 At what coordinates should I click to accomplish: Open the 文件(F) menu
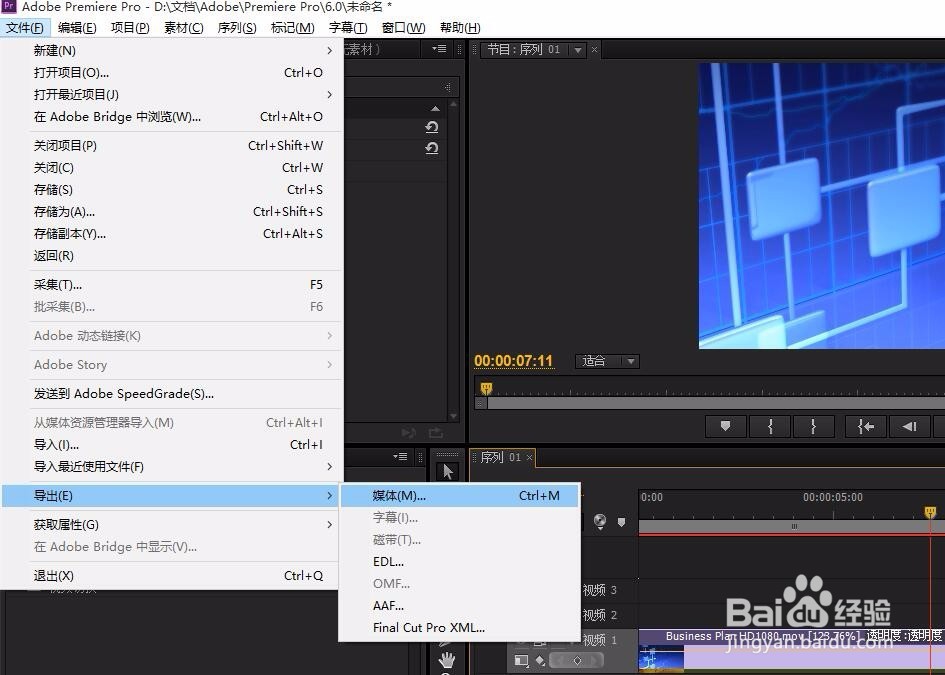click(x=25, y=28)
